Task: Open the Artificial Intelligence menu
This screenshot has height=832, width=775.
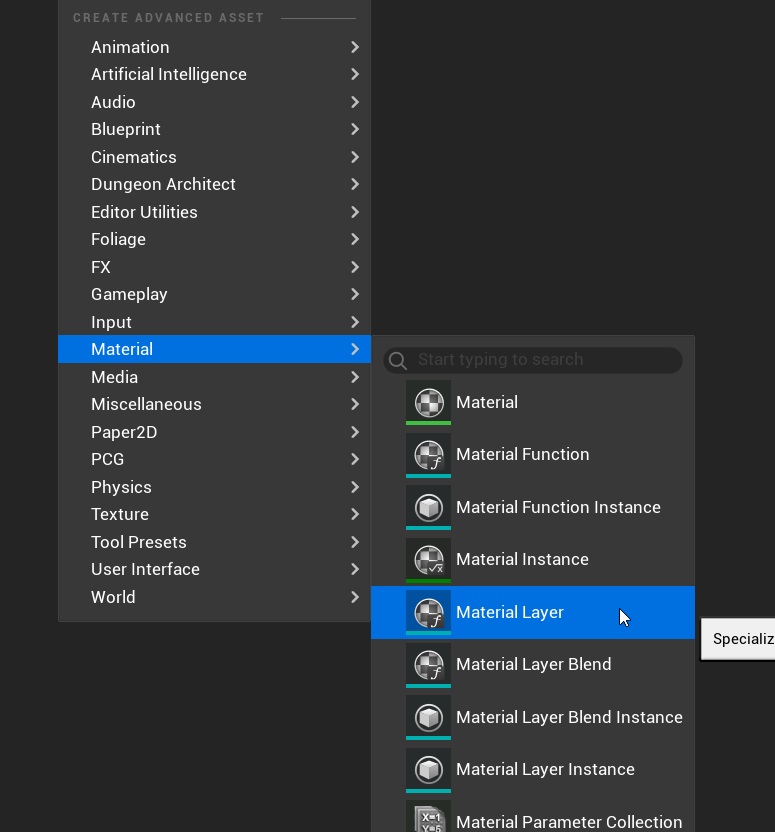Action: point(168,74)
